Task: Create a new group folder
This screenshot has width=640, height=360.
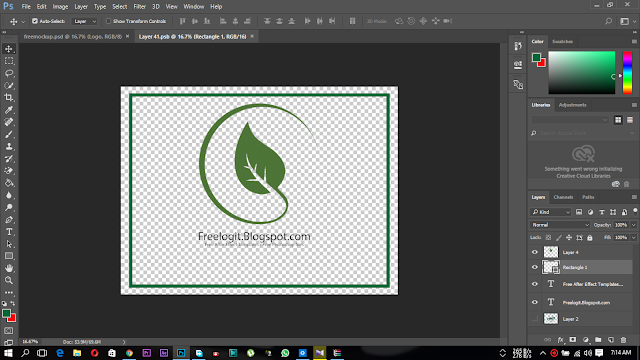Action: (x=598, y=340)
